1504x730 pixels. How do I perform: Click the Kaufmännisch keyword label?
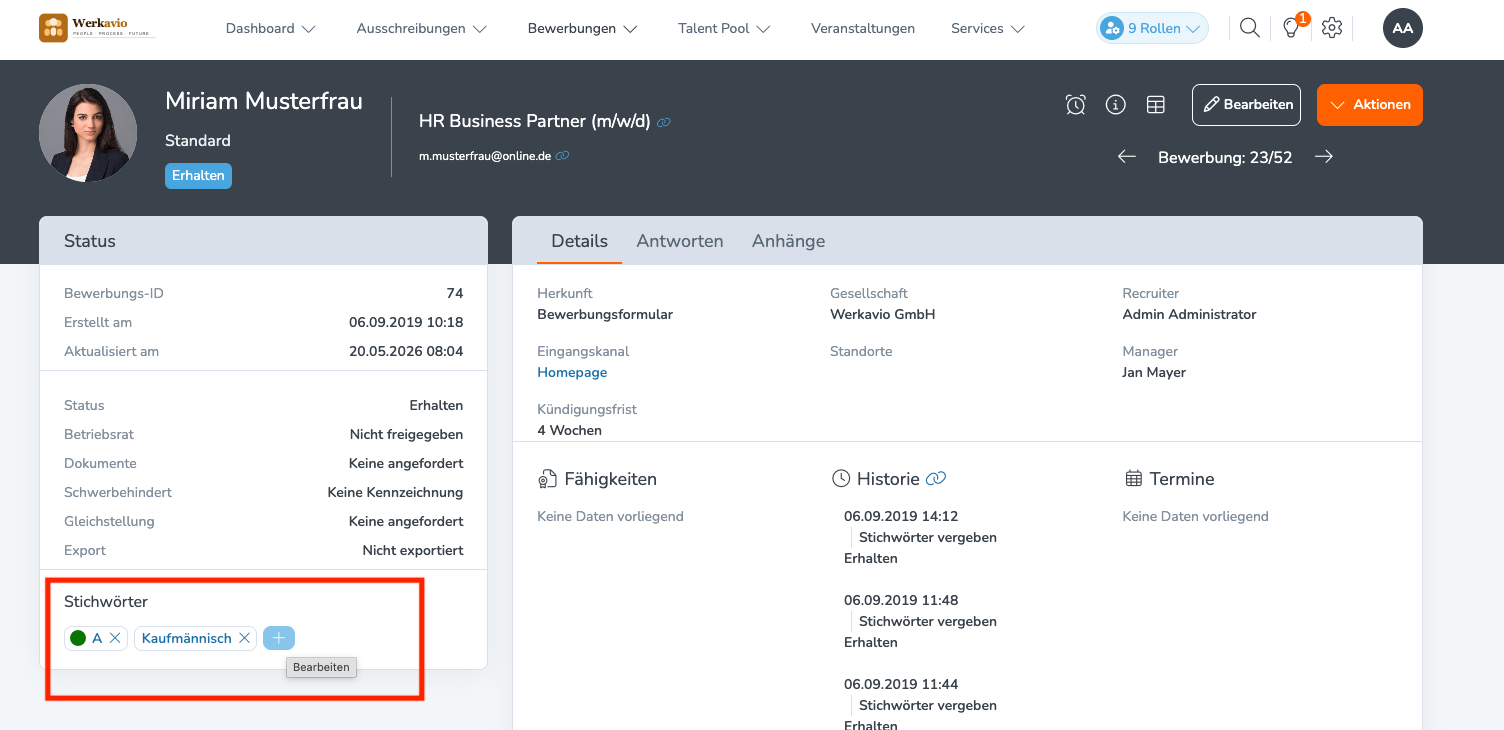187,638
